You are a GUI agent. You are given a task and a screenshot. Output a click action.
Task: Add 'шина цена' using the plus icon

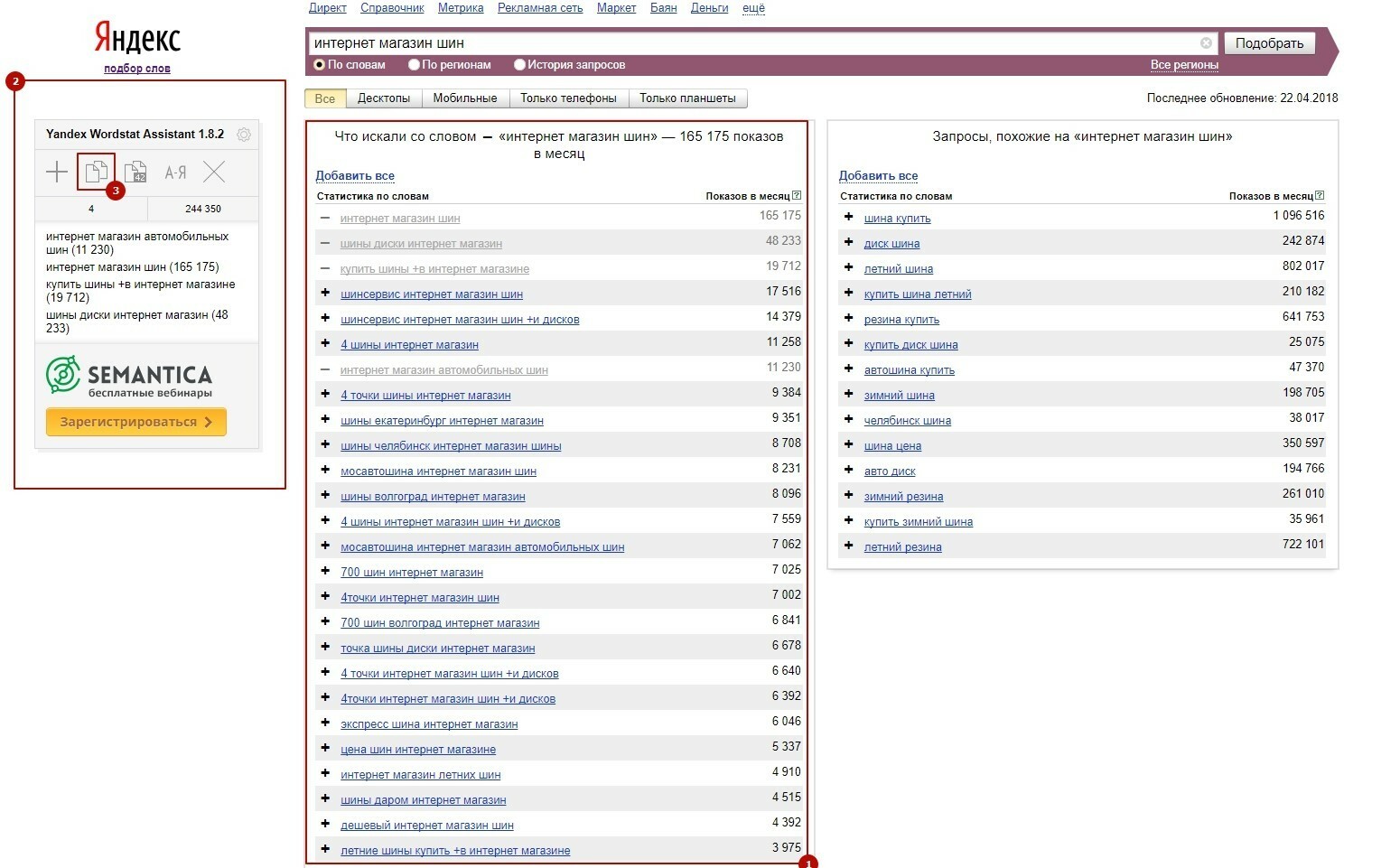(848, 444)
